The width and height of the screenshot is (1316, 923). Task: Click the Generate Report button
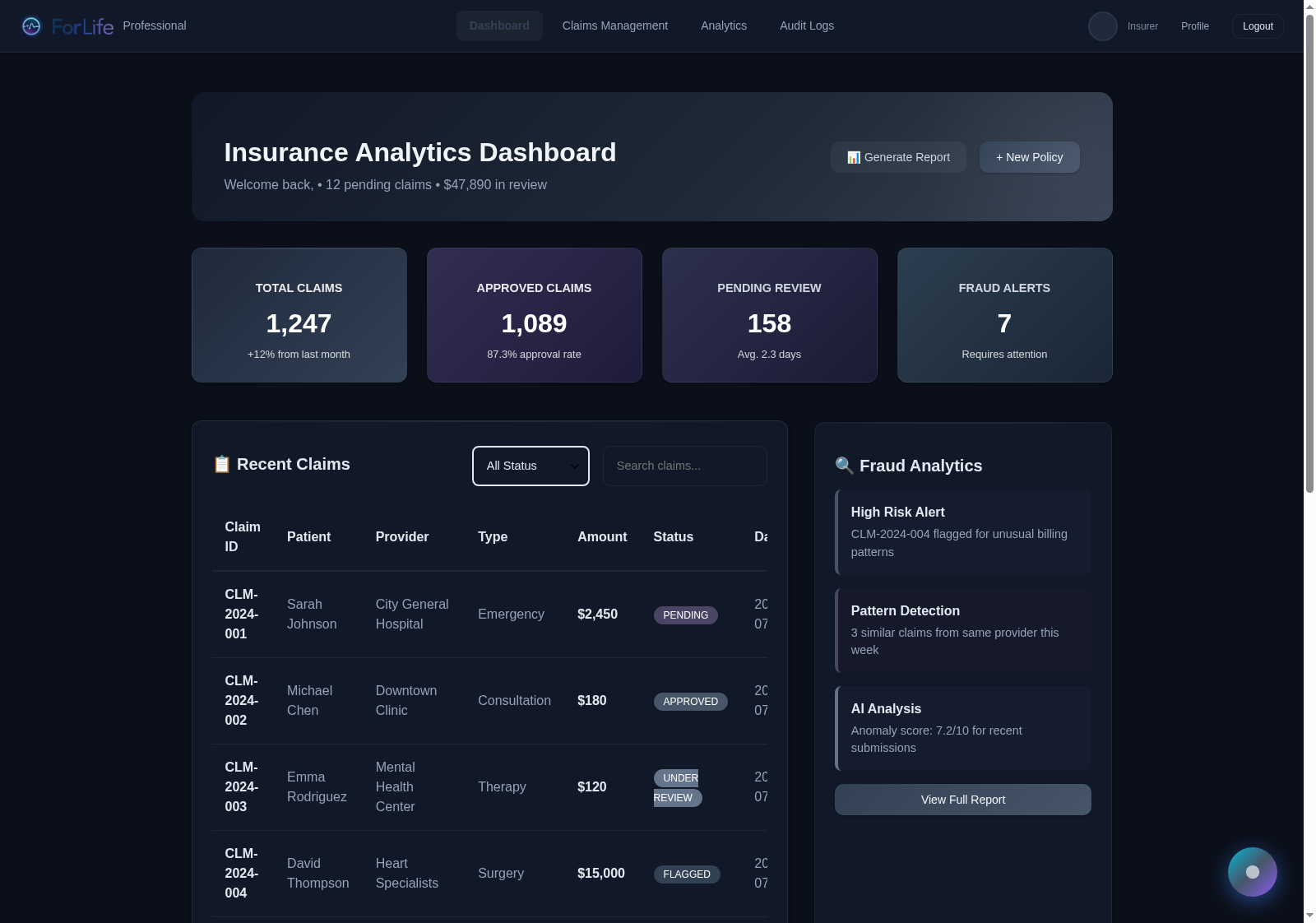coord(898,157)
